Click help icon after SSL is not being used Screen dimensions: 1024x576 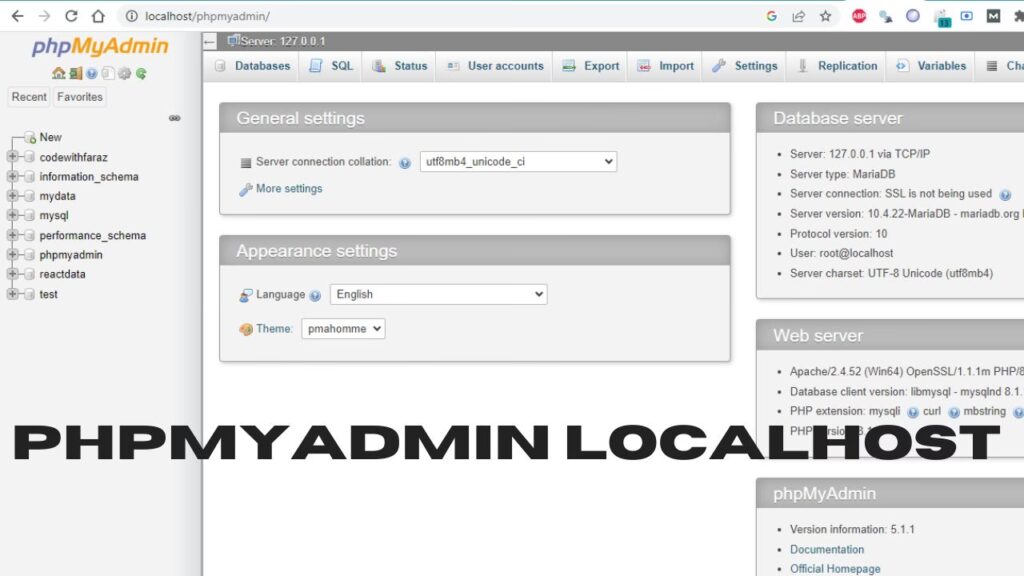click(1005, 195)
